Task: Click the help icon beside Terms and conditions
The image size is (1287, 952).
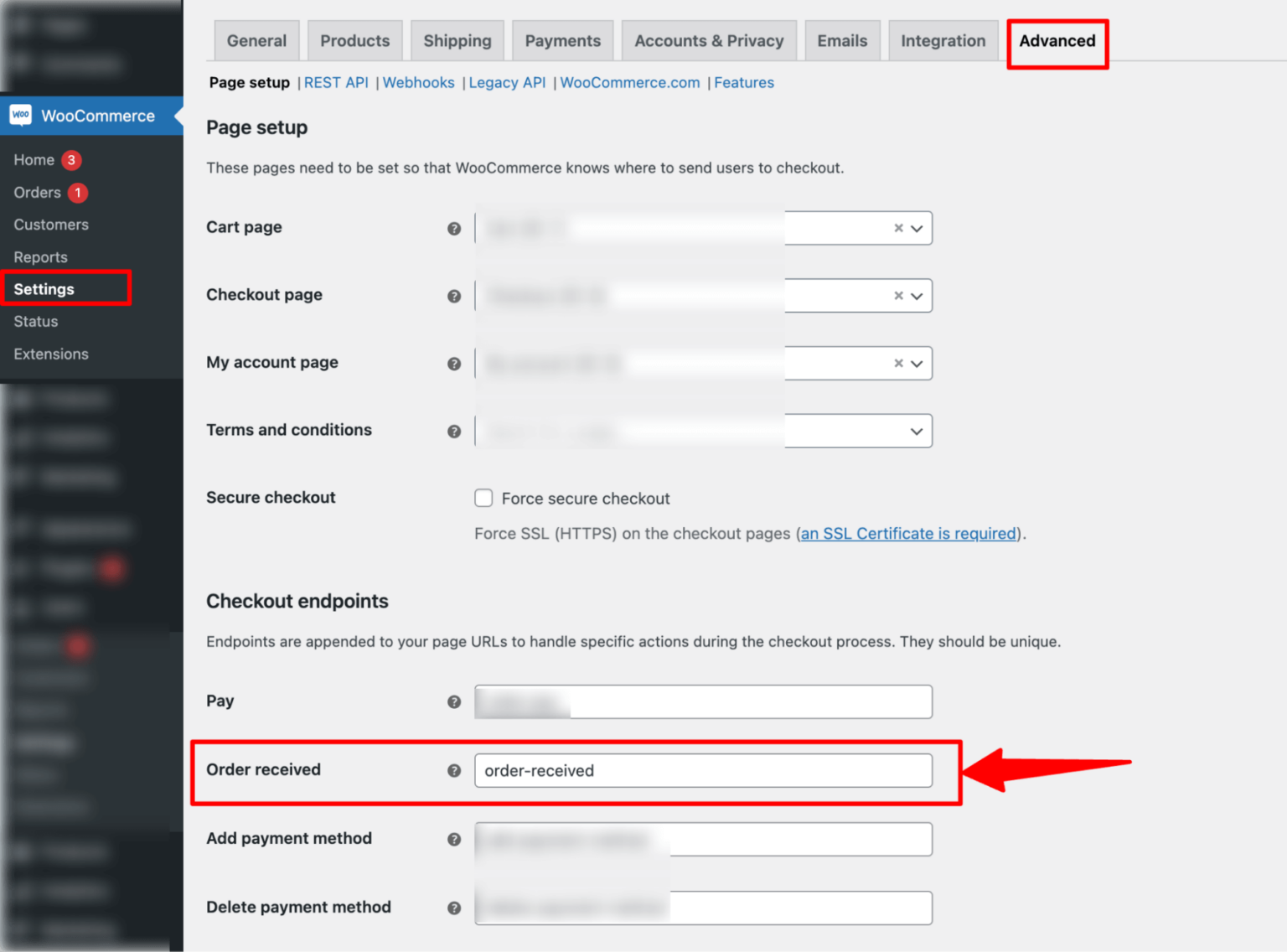Action: (x=454, y=432)
